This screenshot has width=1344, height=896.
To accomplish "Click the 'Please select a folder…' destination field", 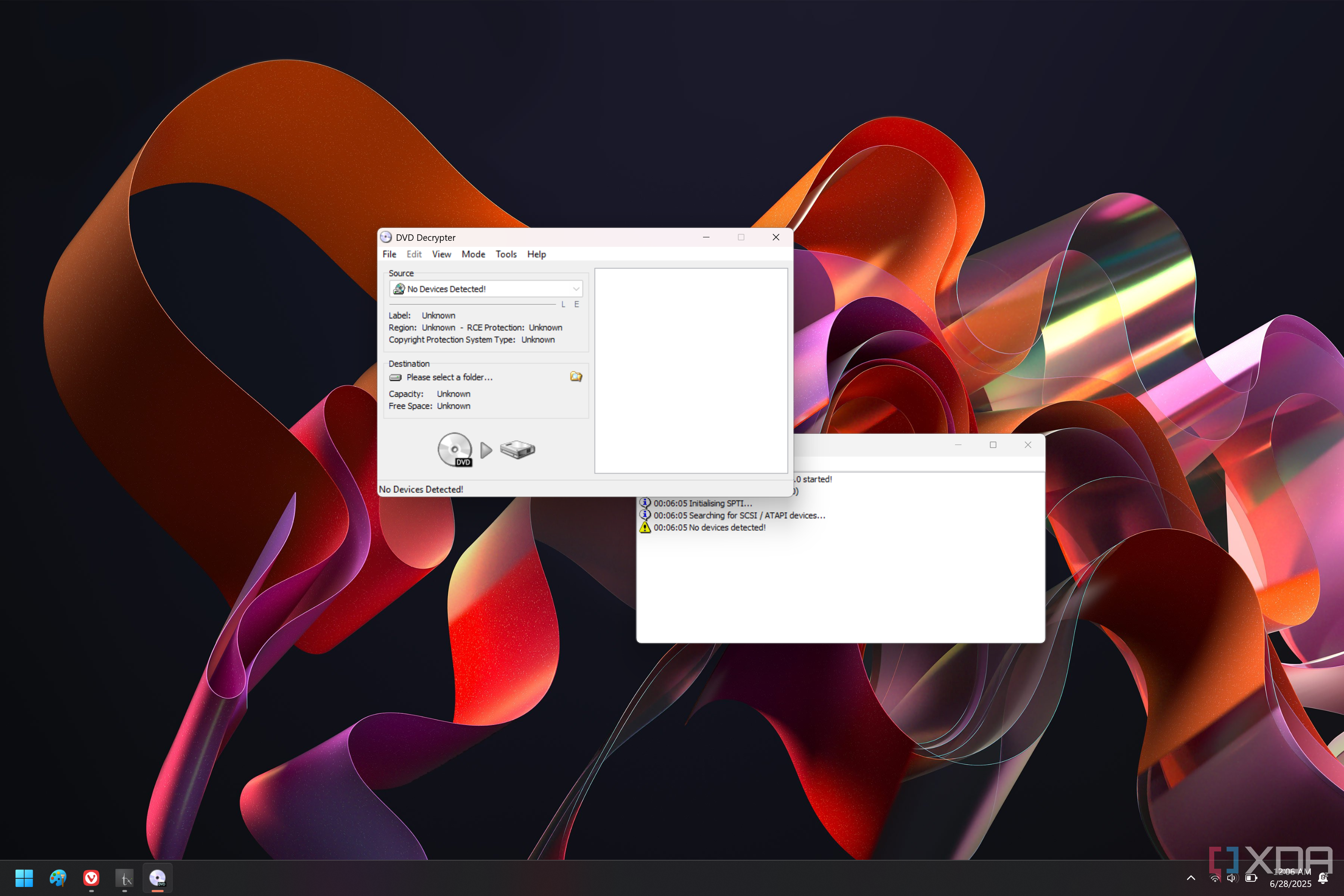I will pyautogui.click(x=449, y=377).
